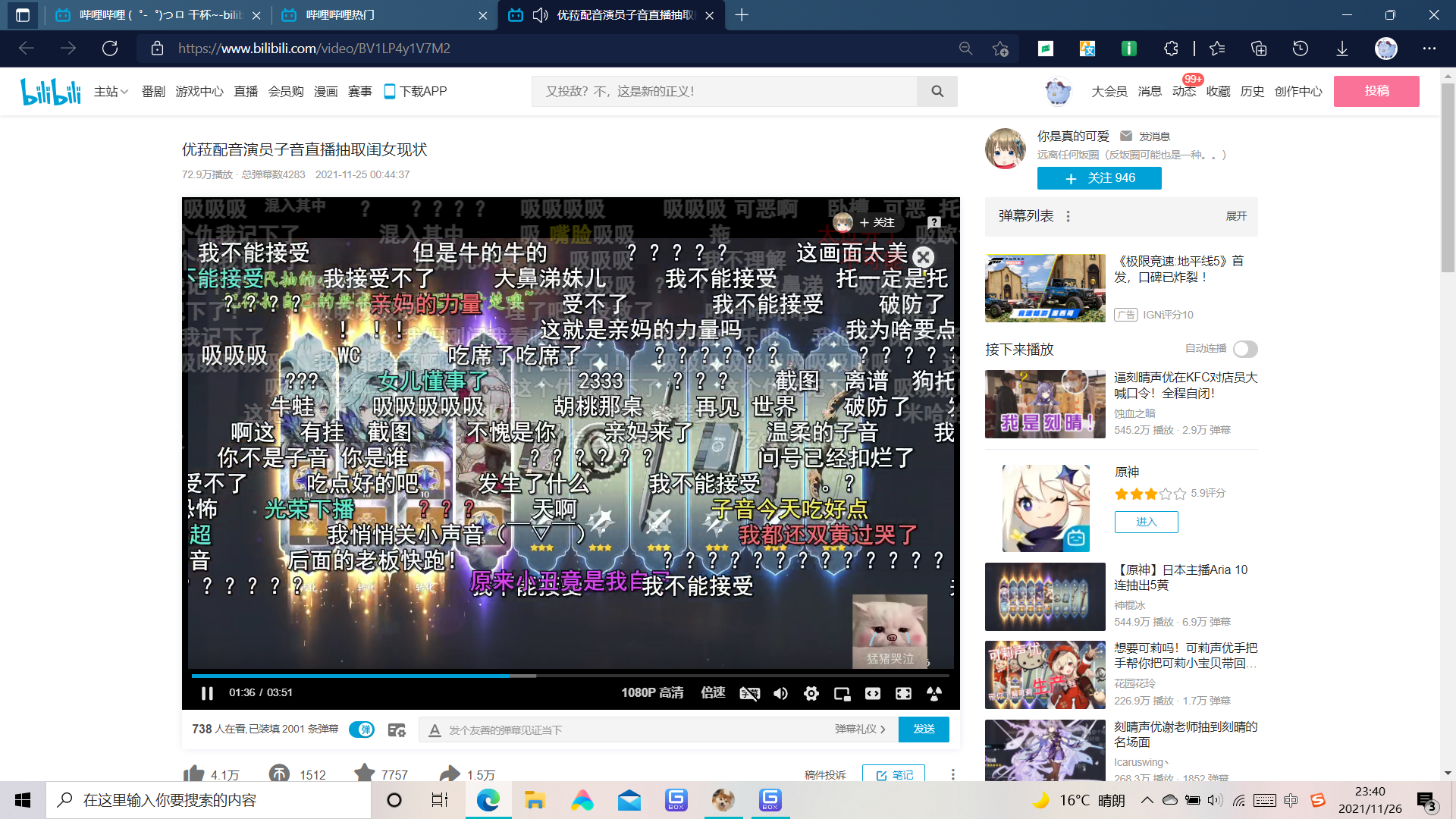Image resolution: width=1456 pixels, height=819 pixels.
Task: Follow uploader via in-player + 关注
Action: (877, 222)
